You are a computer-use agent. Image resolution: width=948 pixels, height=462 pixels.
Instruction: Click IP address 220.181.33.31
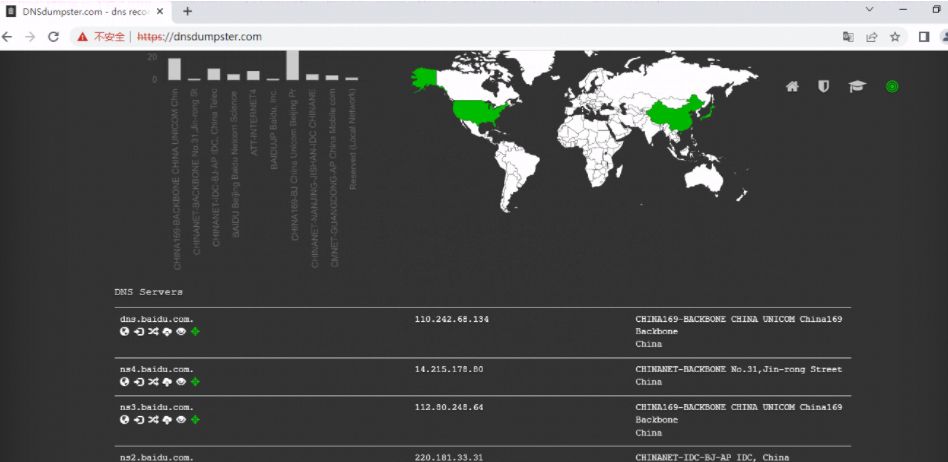coord(449,457)
